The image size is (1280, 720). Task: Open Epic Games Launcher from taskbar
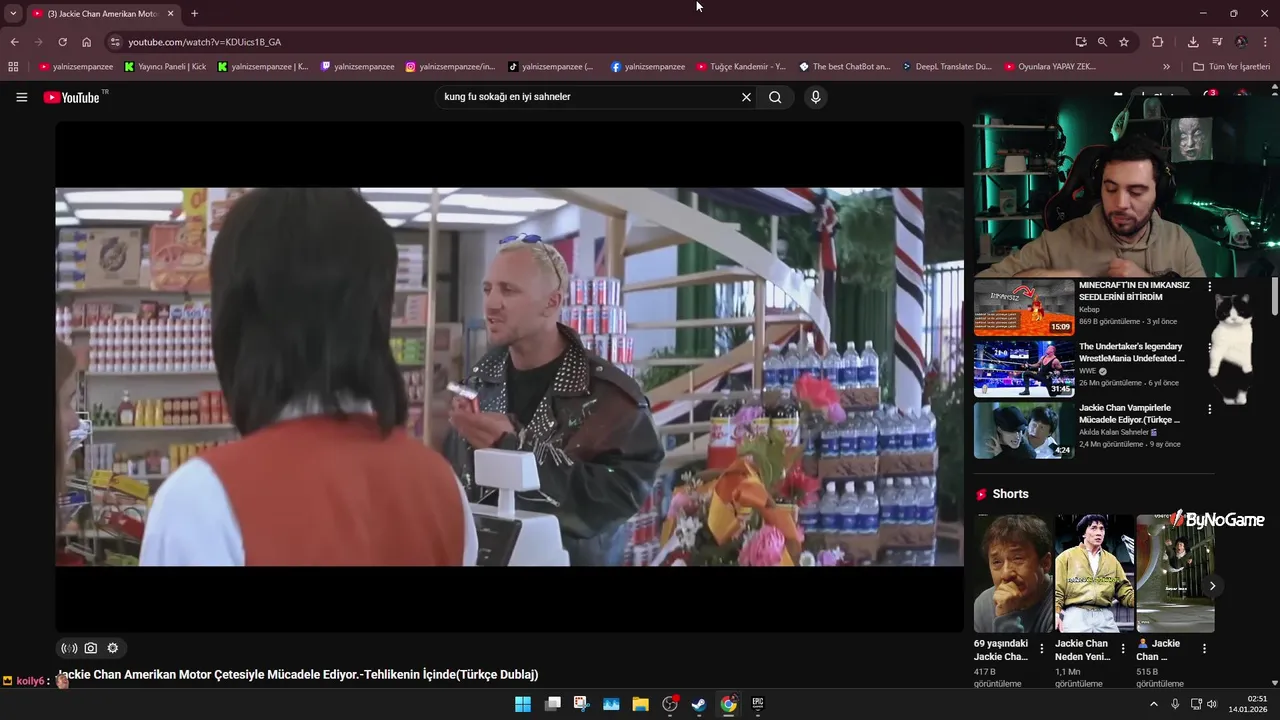pyautogui.click(x=758, y=704)
